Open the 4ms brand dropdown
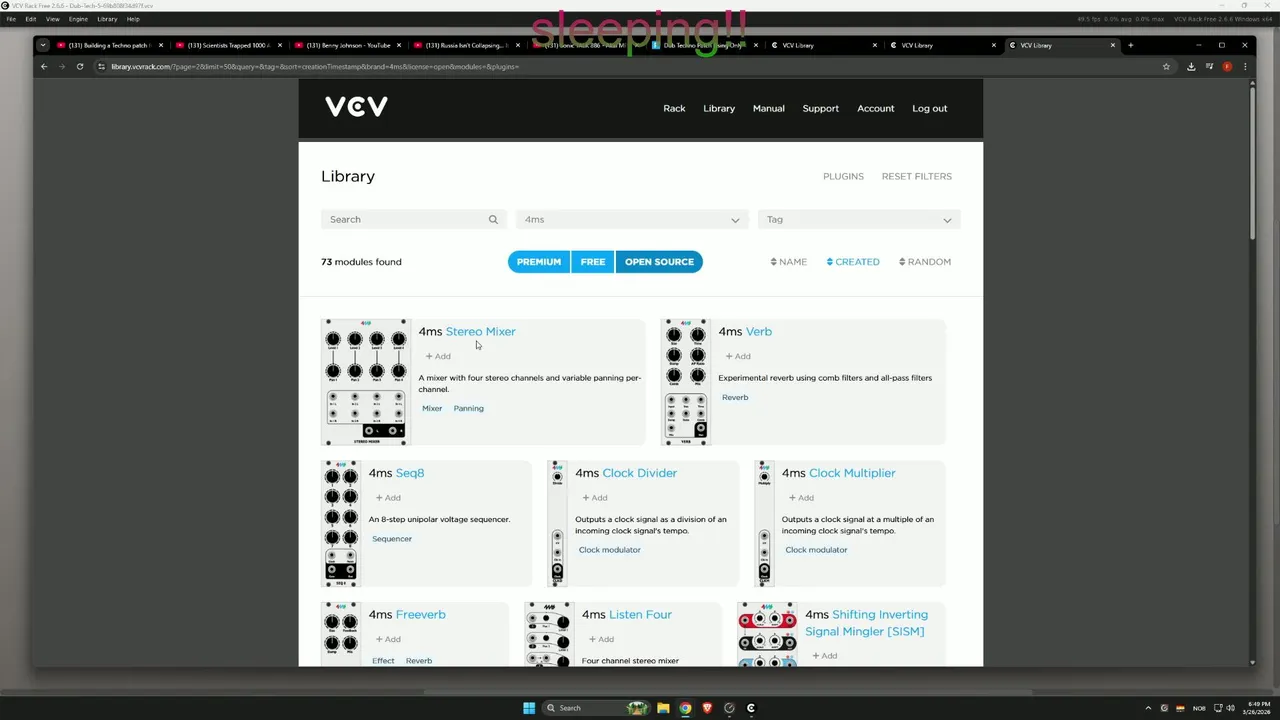 coord(632,219)
